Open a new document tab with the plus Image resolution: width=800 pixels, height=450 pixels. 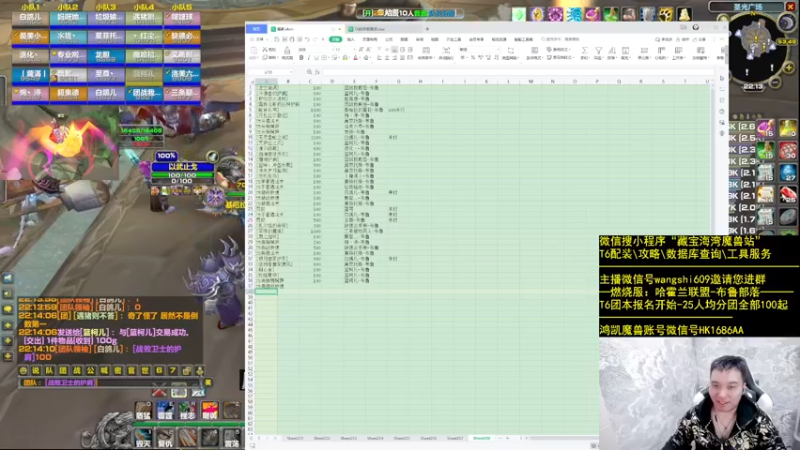coord(427,29)
